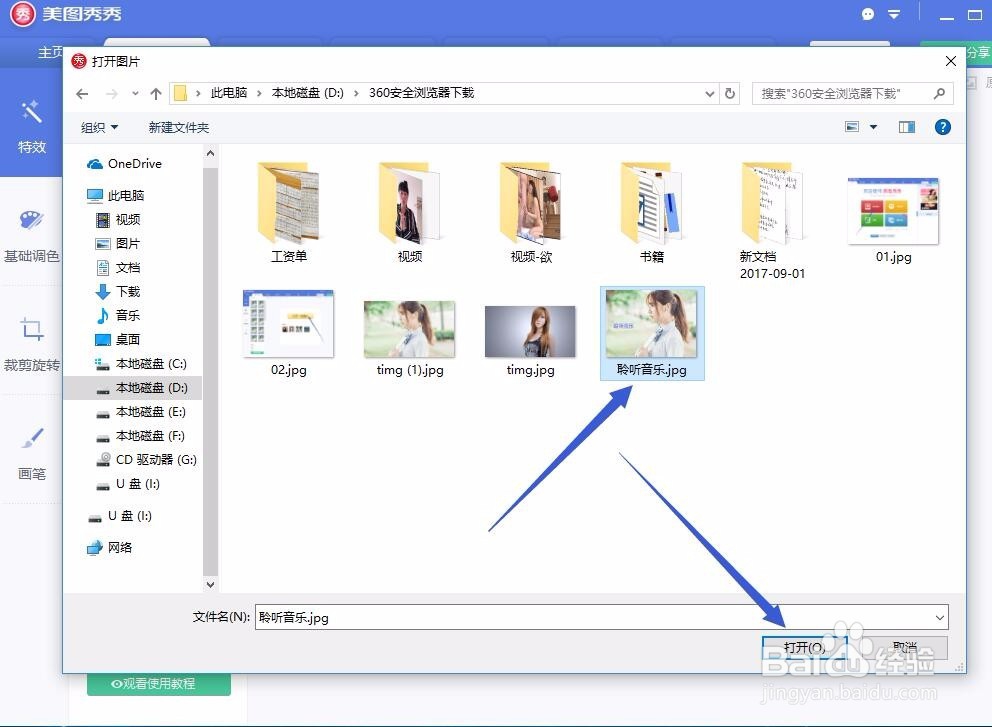Click the search magnifier icon
The width and height of the screenshot is (992, 727).
(x=938, y=93)
